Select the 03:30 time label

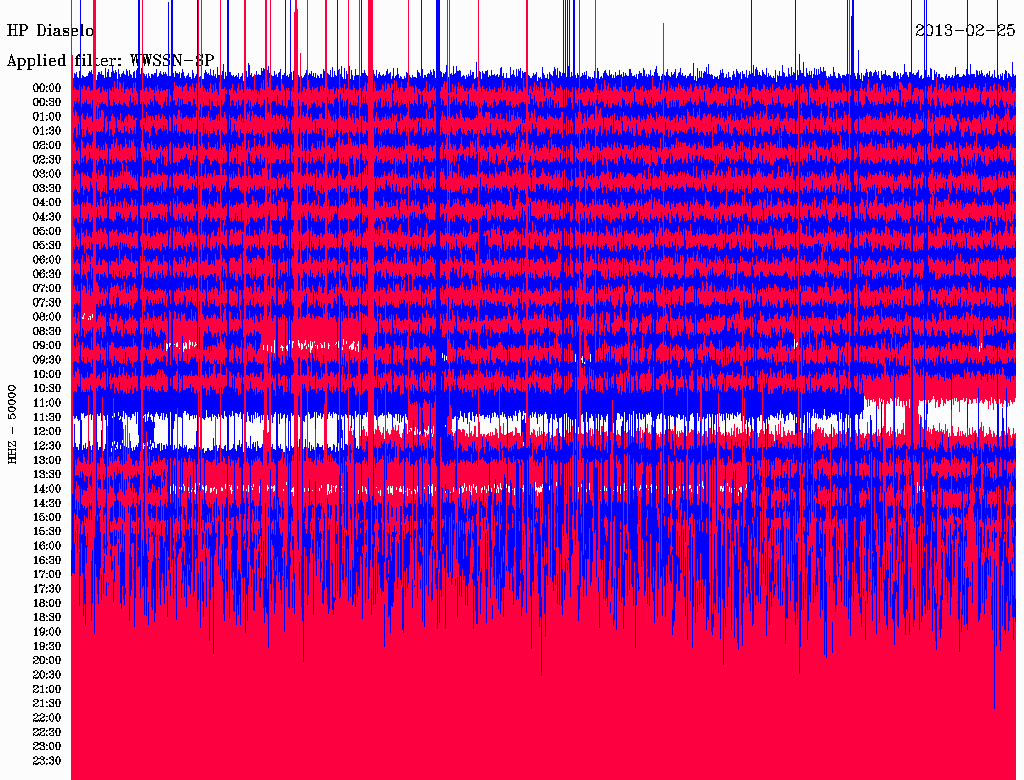47,188
